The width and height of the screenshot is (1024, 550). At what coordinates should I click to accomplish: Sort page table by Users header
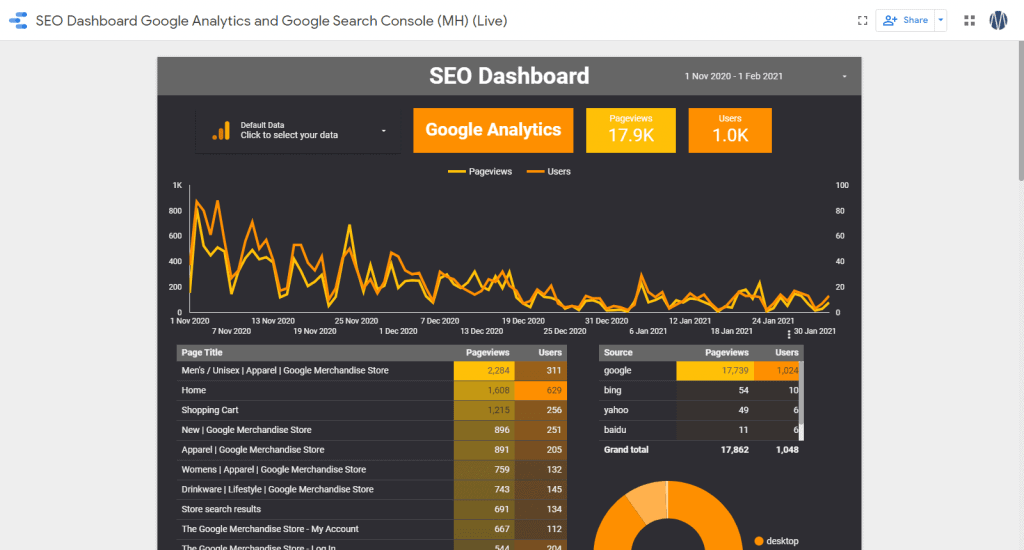(x=550, y=353)
